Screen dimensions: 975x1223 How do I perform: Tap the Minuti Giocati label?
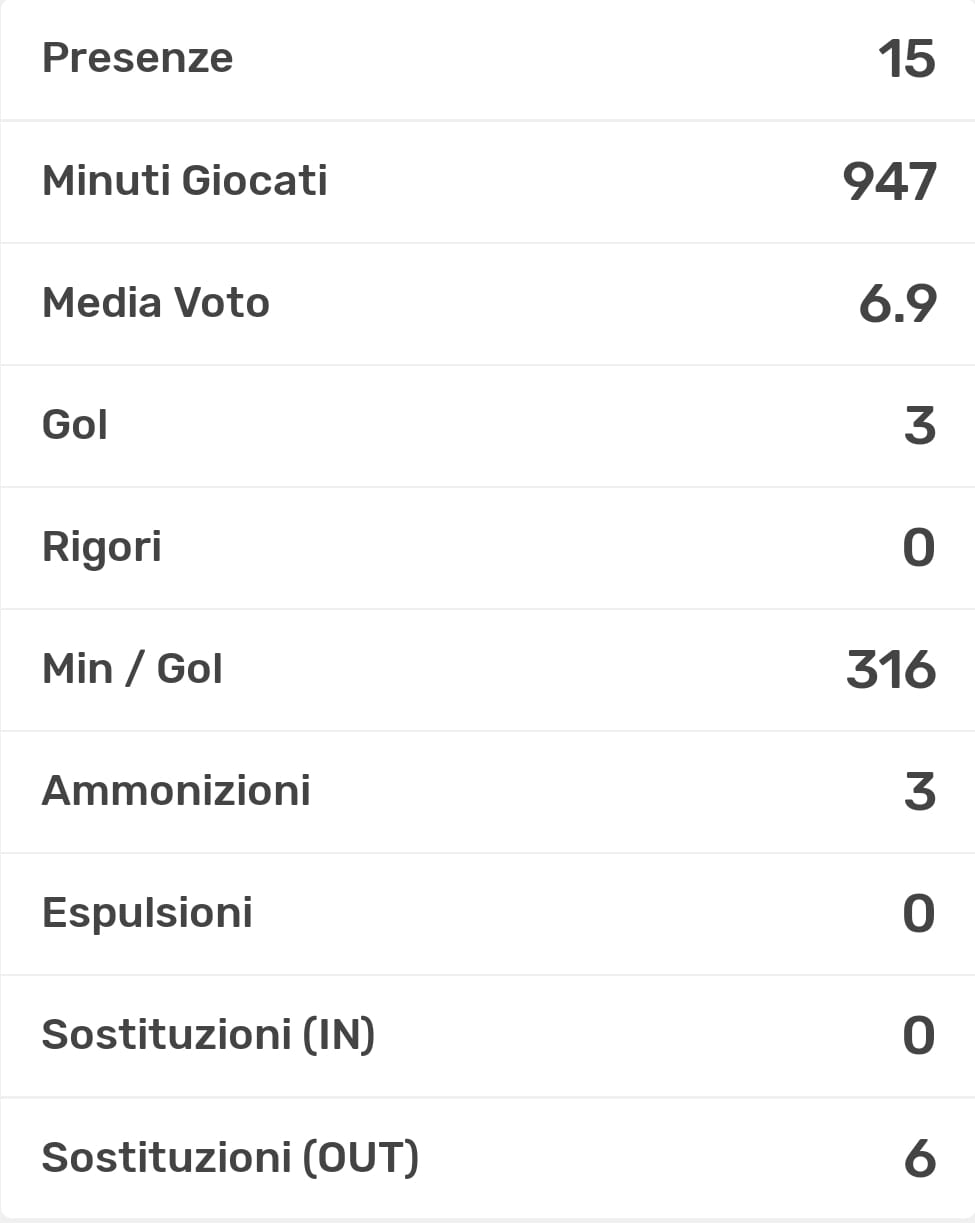pyautogui.click(x=184, y=181)
